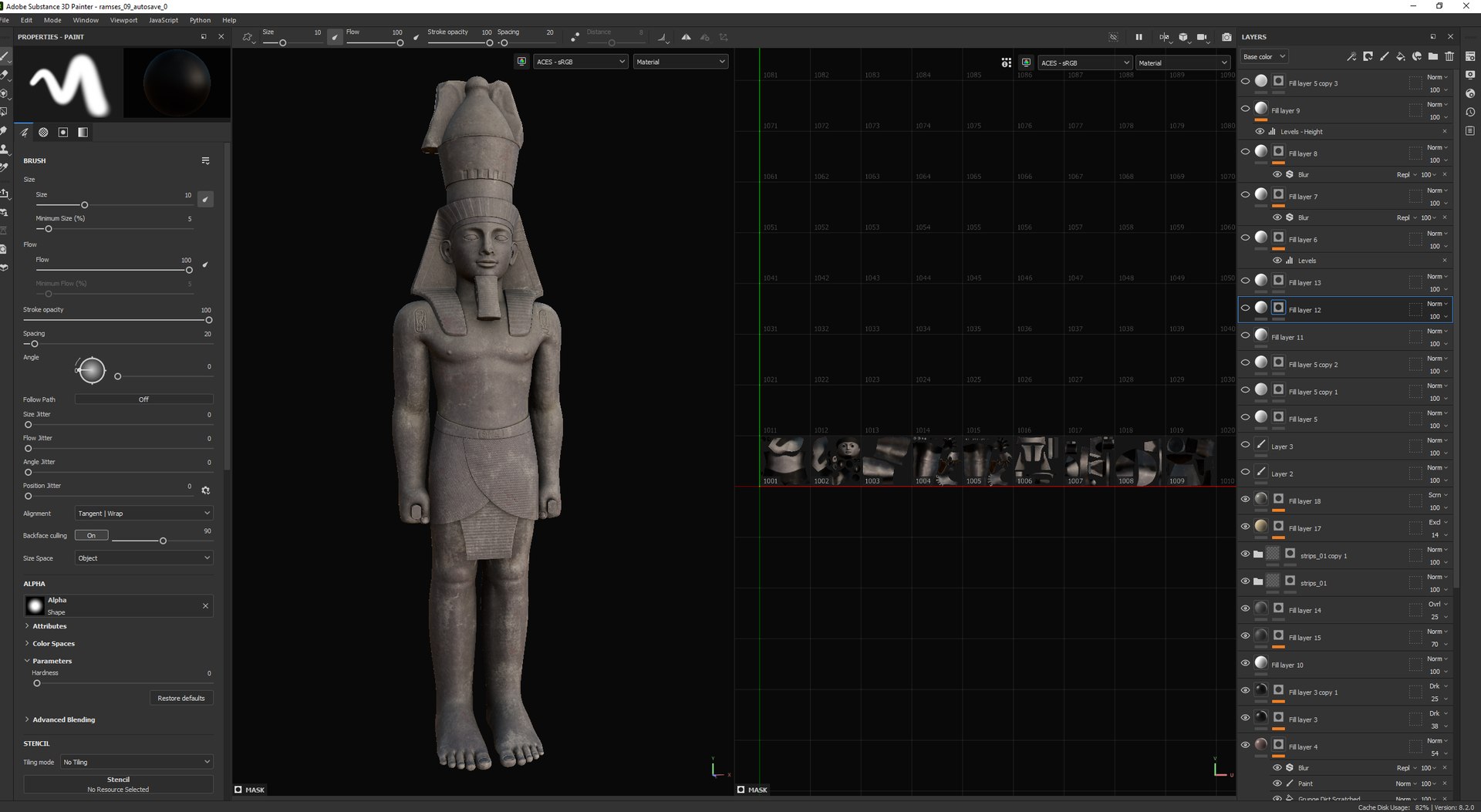Select the Paint brush tool in left toolbar
The height and width of the screenshot is (812, 1481).
point(5,56)
